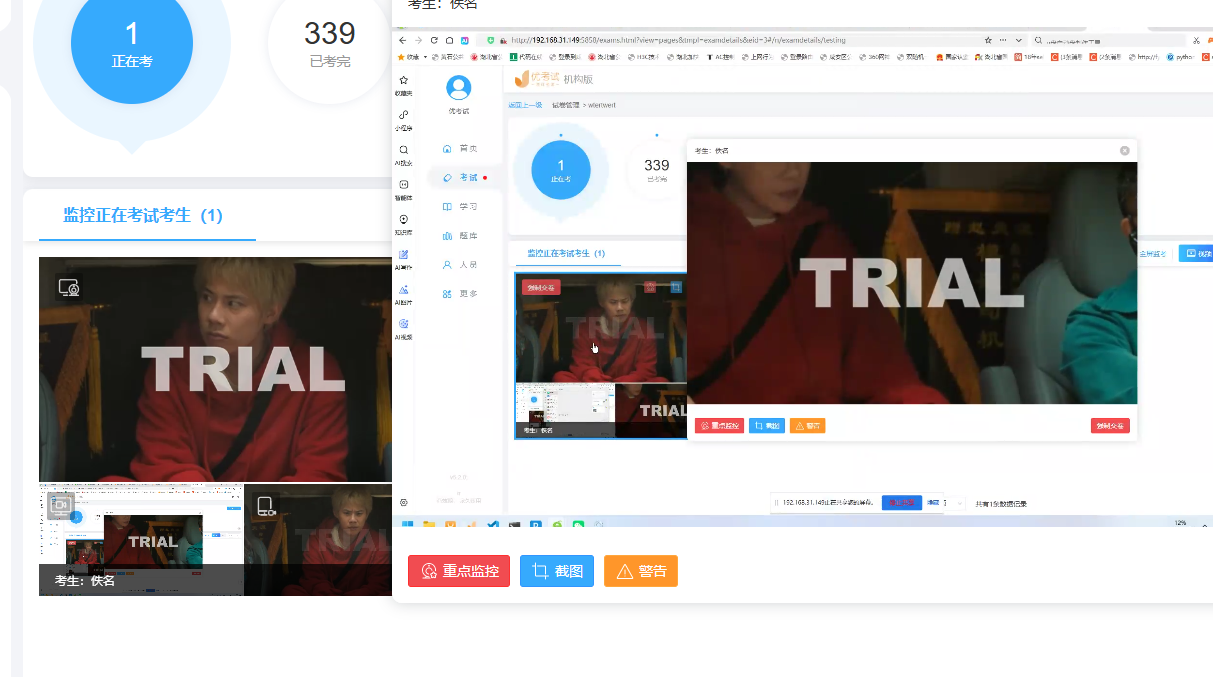In the shared screen, click the AI图片 sidebar icon

tap(403, 289)
